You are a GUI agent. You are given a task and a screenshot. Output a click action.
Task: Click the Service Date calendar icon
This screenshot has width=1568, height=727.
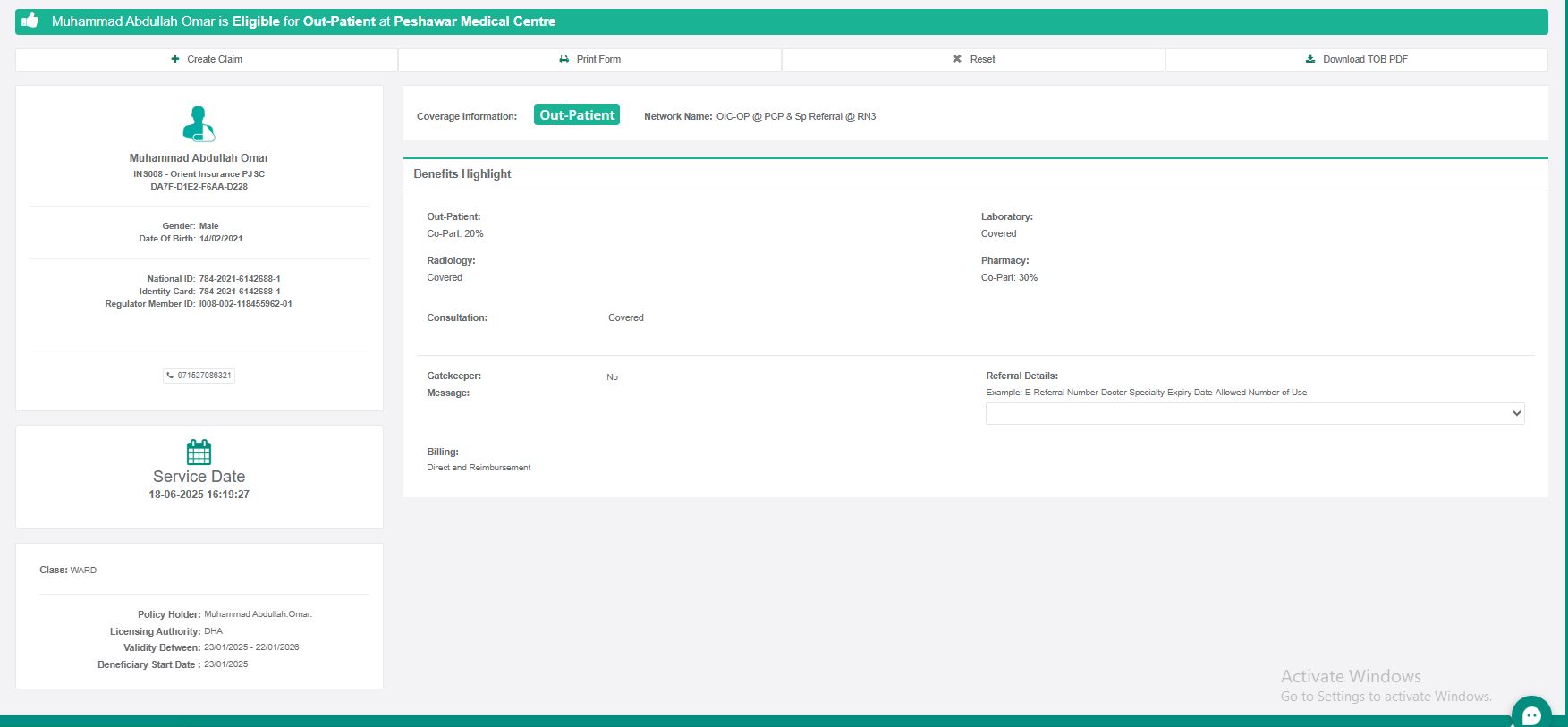(x=199, y=452)
